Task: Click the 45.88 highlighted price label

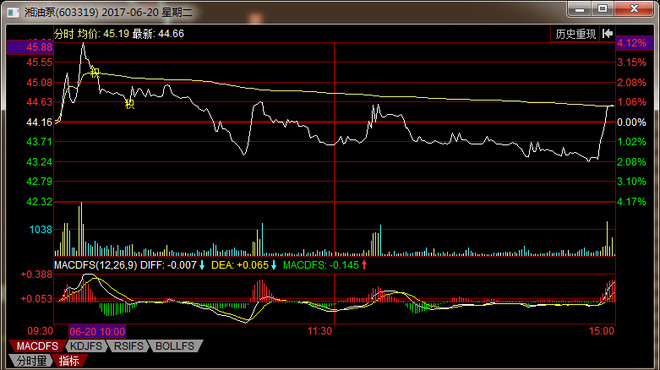Action: point(30,47)
